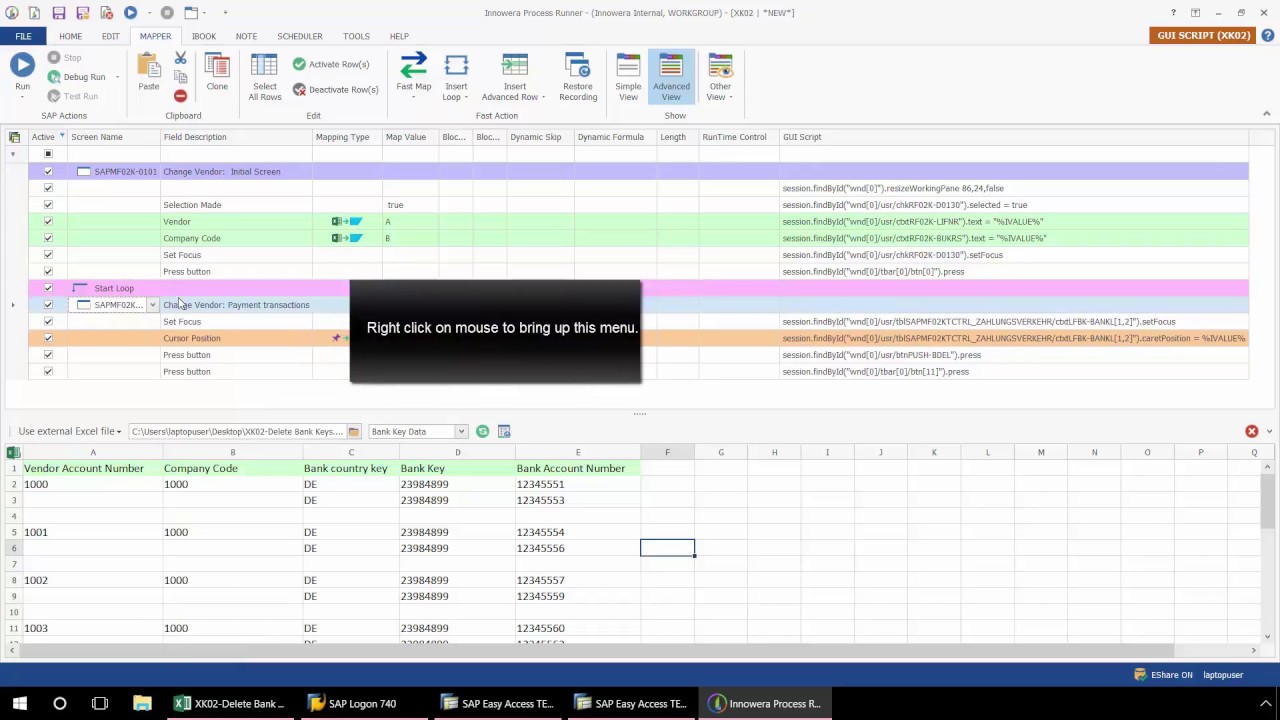
Task: Select Excel cell with Vendor Account 1001
Action: coord(93,532)
